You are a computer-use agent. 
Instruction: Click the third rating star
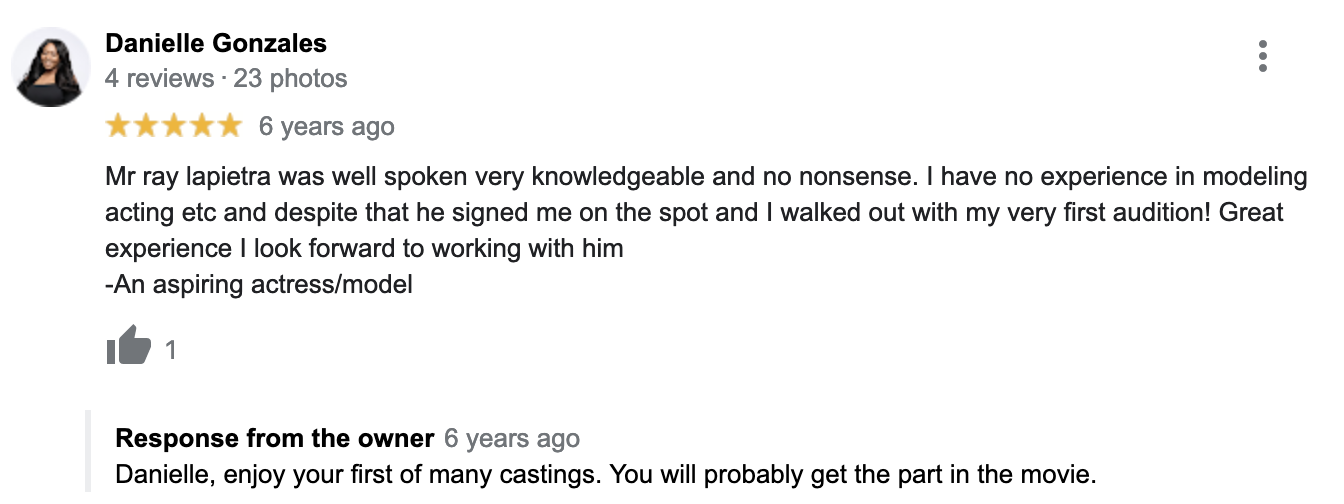[174, 126]
